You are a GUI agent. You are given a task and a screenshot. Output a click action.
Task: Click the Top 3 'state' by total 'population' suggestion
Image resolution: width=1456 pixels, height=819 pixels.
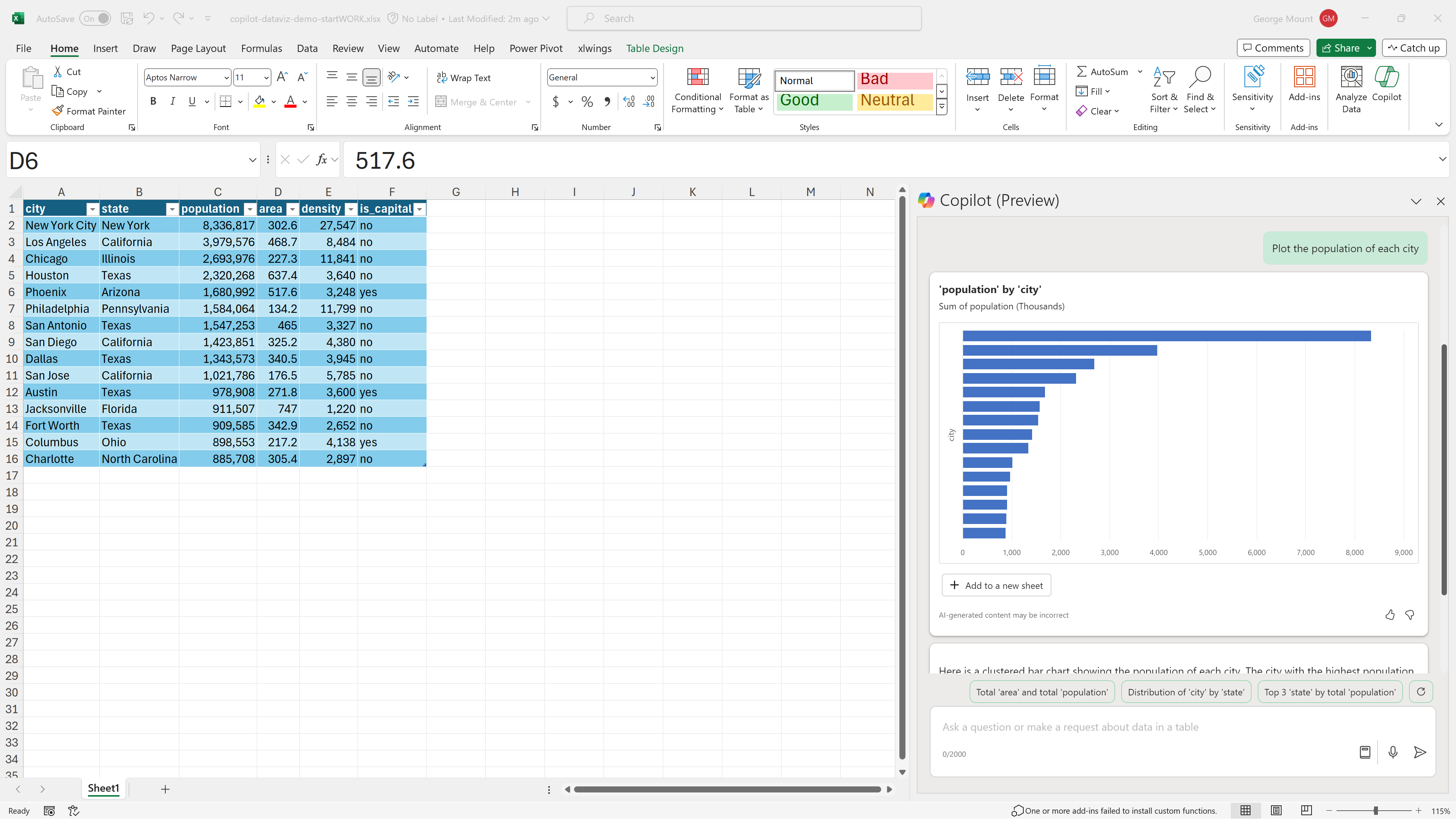point(1329,692)
